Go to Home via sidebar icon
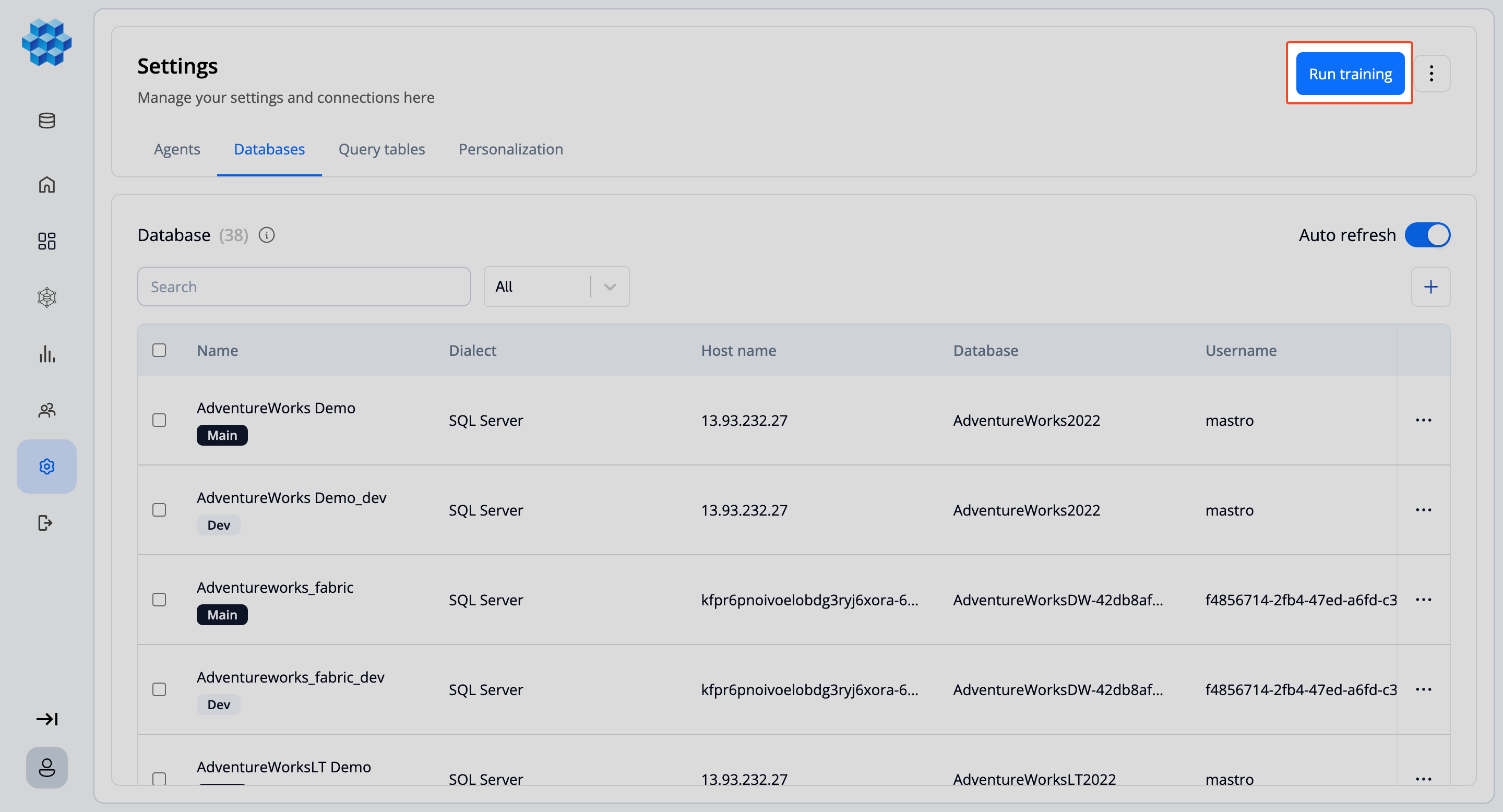The image size is (1503, 812). click(x=46, y=184)
